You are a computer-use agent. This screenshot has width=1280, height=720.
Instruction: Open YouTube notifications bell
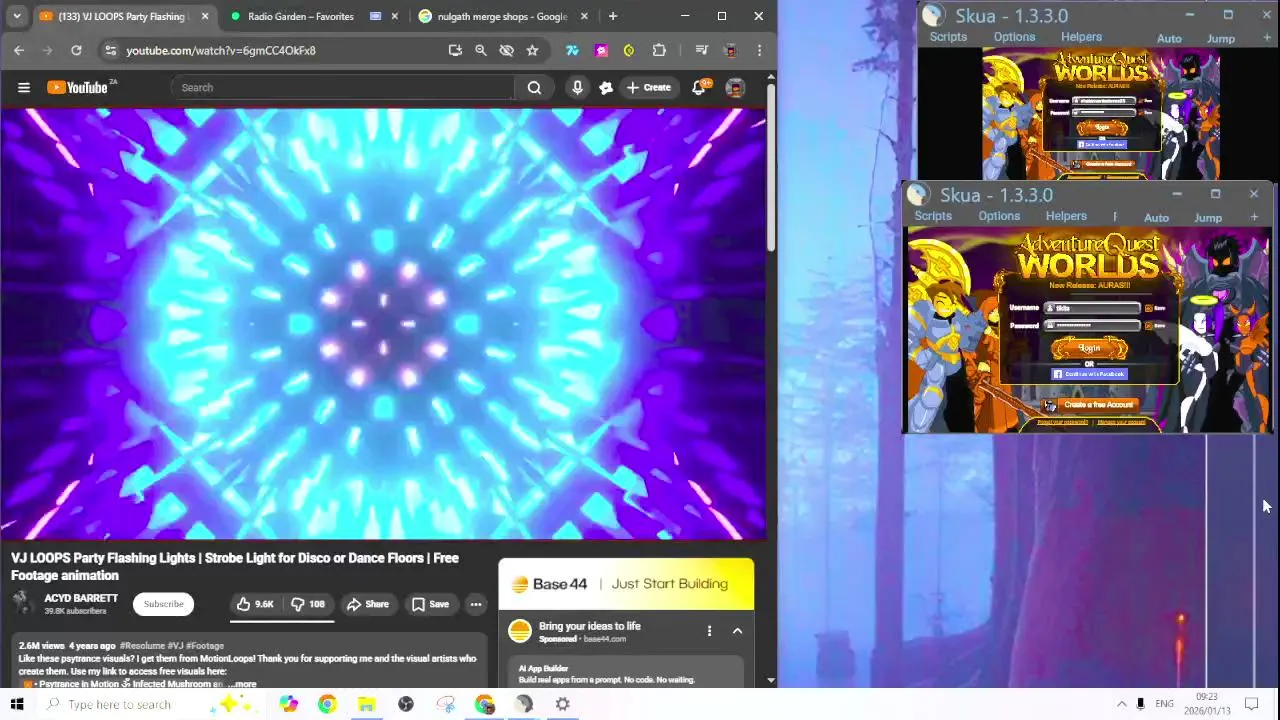tap(699, 87)
